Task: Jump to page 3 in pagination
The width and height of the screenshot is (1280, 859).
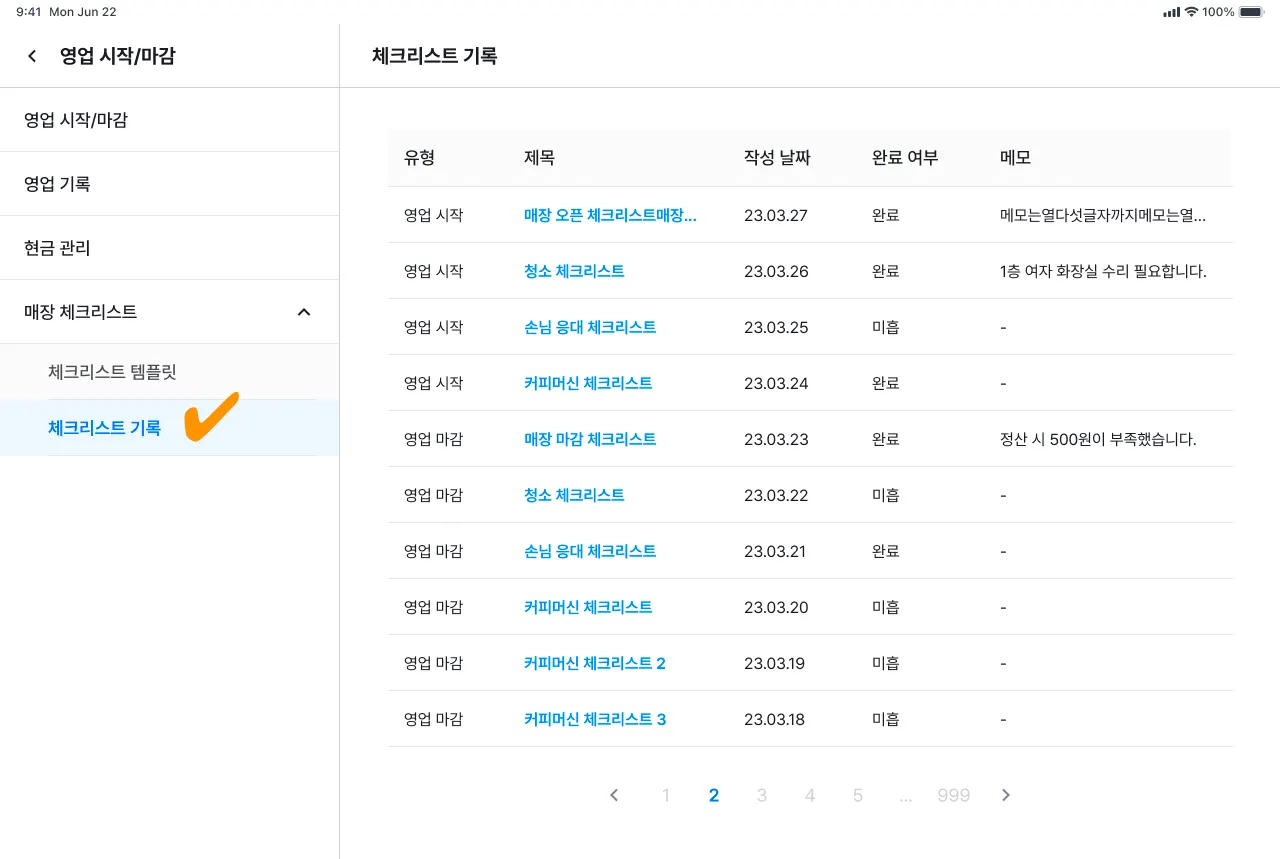Action: click(x=762, y=795)
